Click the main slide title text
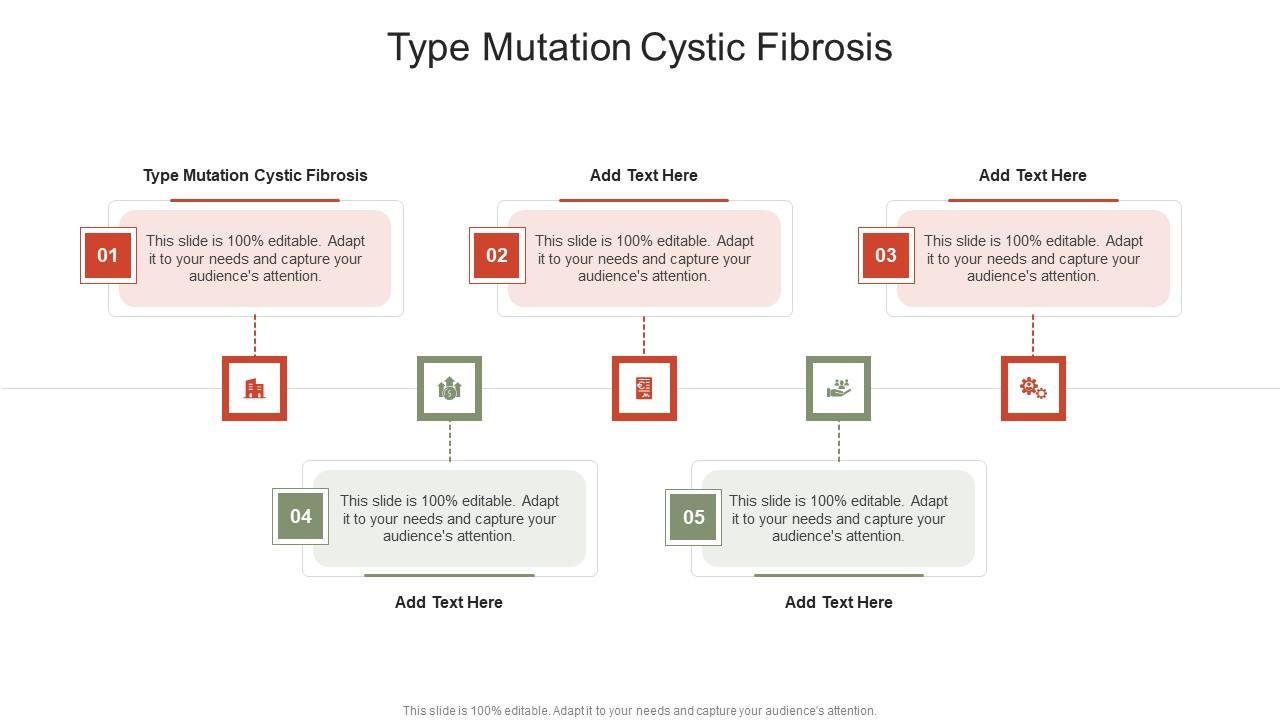This screenshot has width=1280, height=720. click(640, 47)
